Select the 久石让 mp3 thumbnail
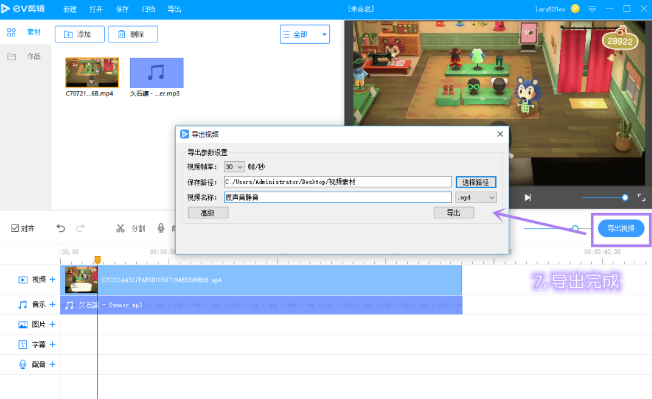 (x=156, y=73)
